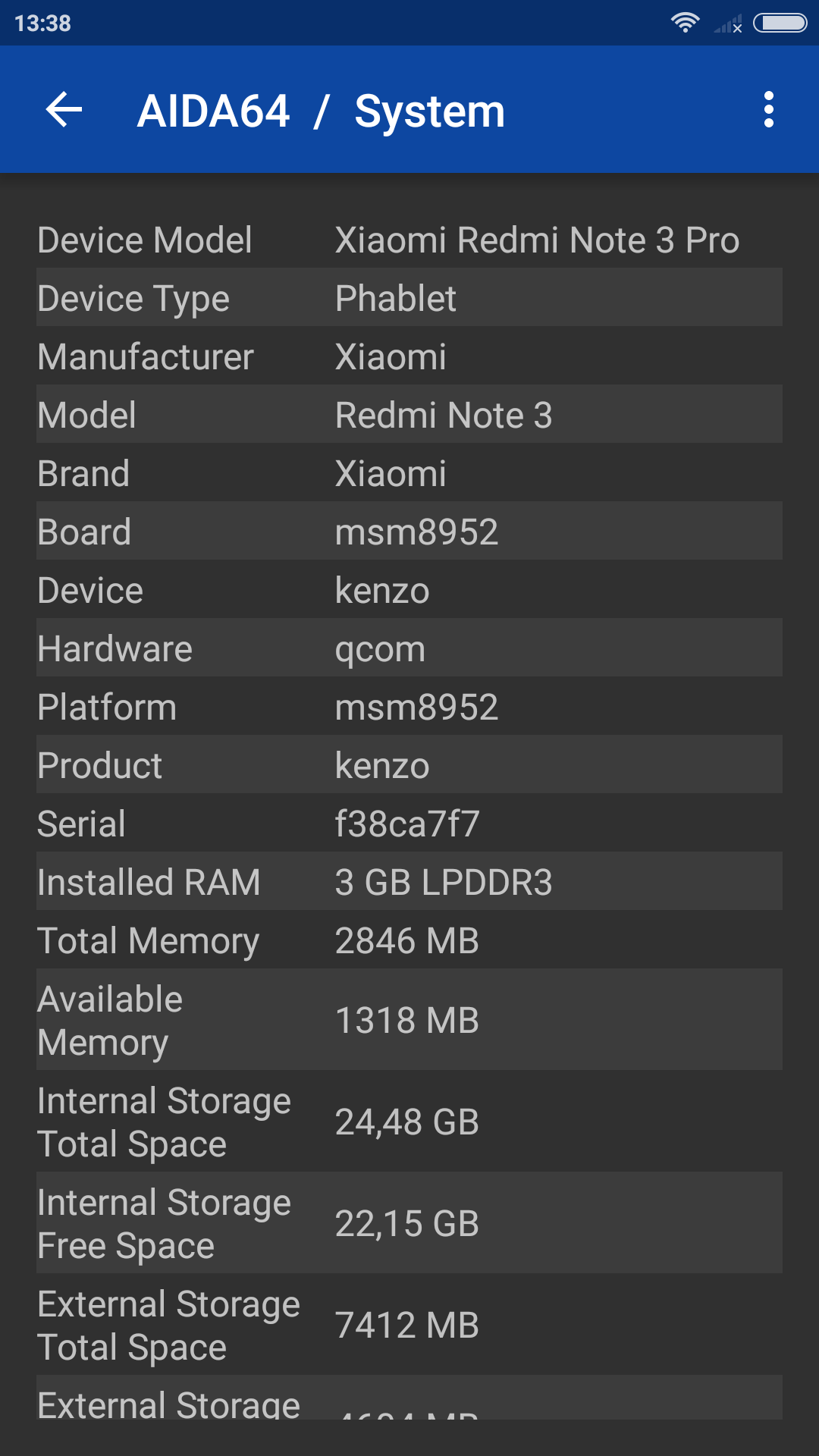Select the Hardware qcom row
819x1456 pixels.
click(409, 648)
